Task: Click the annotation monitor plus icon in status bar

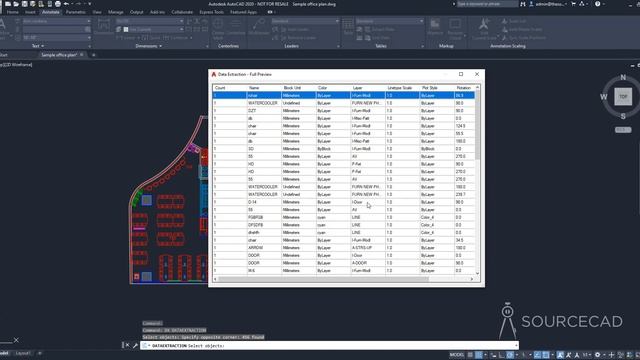Action: (611, 355)
